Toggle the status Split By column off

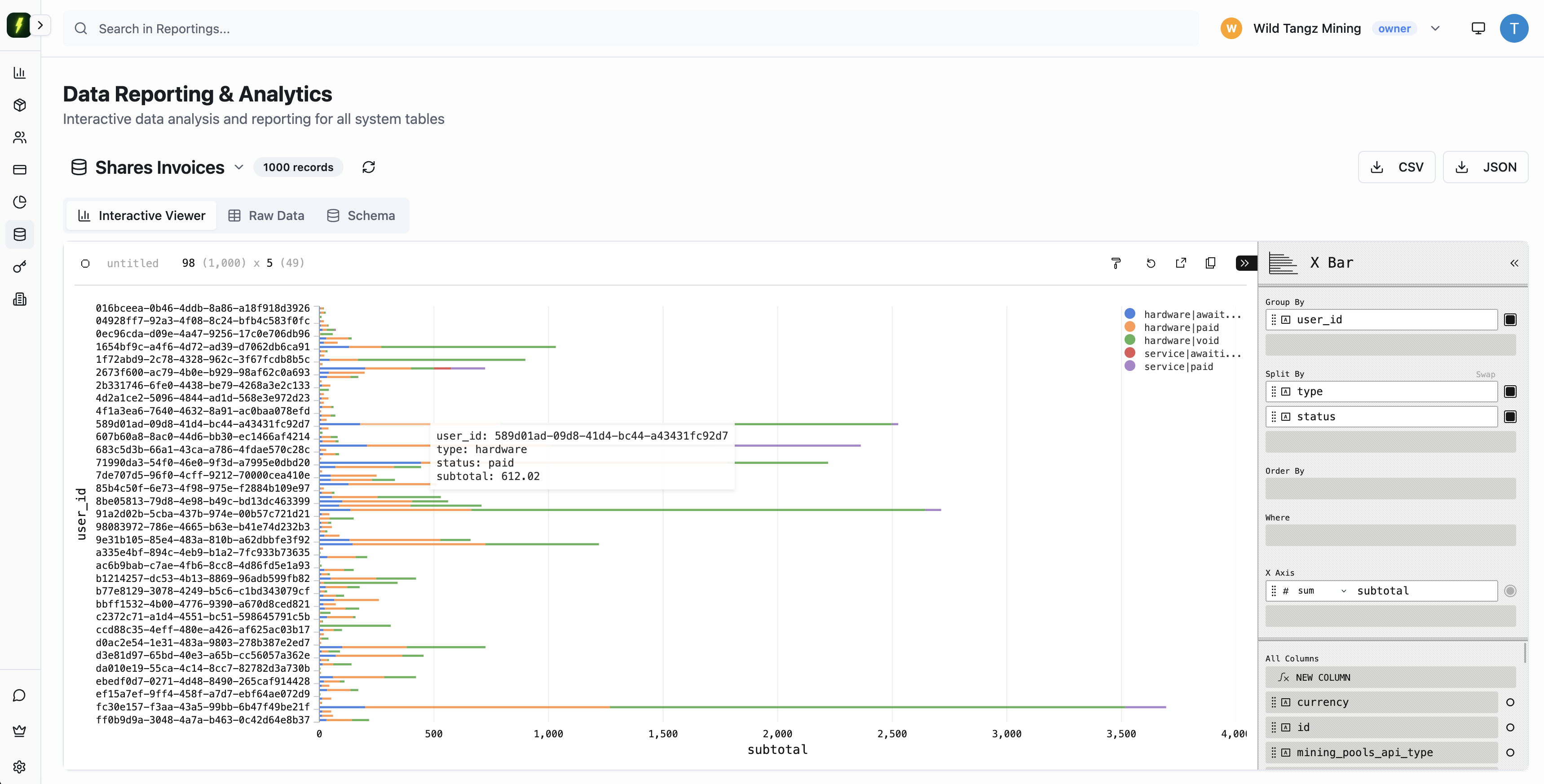[1510, 417]
